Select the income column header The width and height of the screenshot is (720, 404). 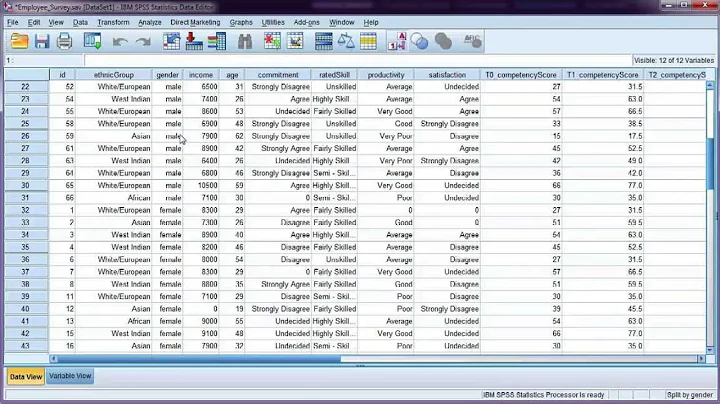(201, 74)
